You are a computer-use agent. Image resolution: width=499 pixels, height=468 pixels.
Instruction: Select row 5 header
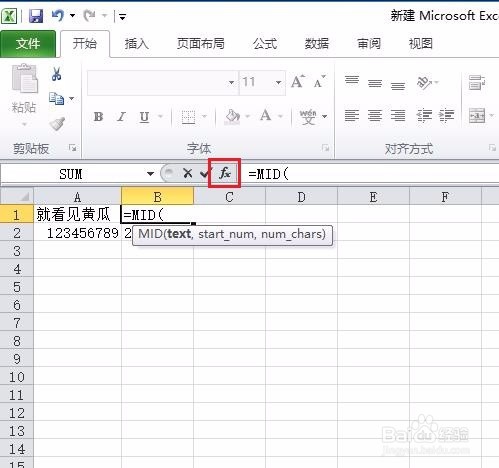point(17,287)
